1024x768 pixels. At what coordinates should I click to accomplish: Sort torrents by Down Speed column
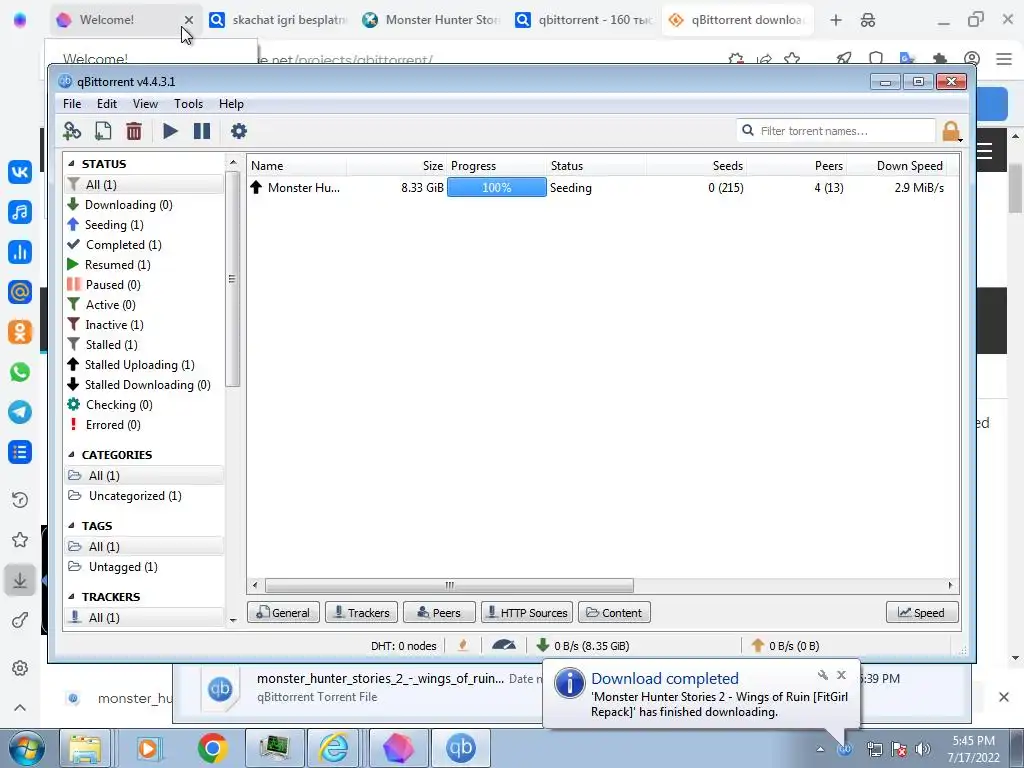tap(897, 166)
